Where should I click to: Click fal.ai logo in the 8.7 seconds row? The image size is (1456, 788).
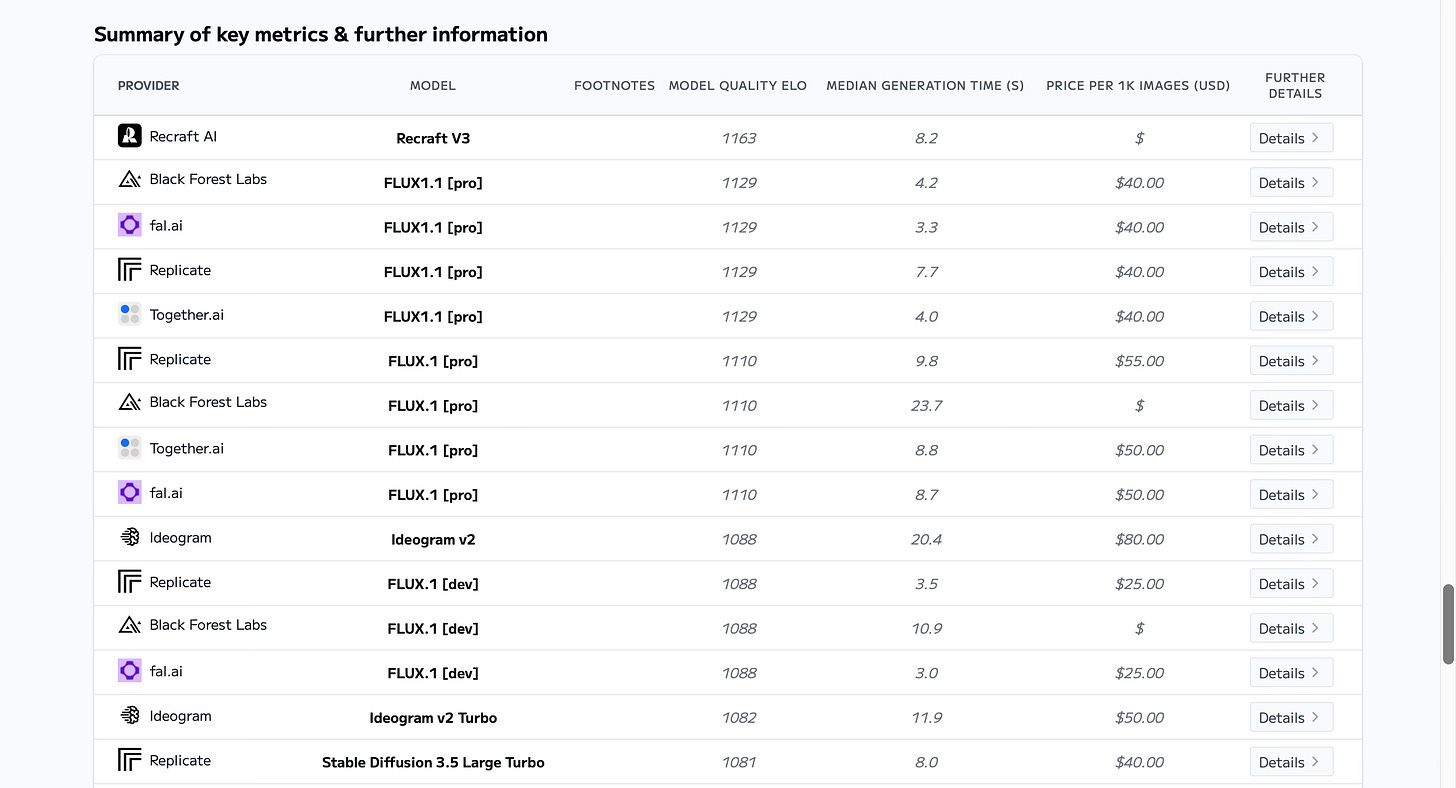[x=129, y=492]
